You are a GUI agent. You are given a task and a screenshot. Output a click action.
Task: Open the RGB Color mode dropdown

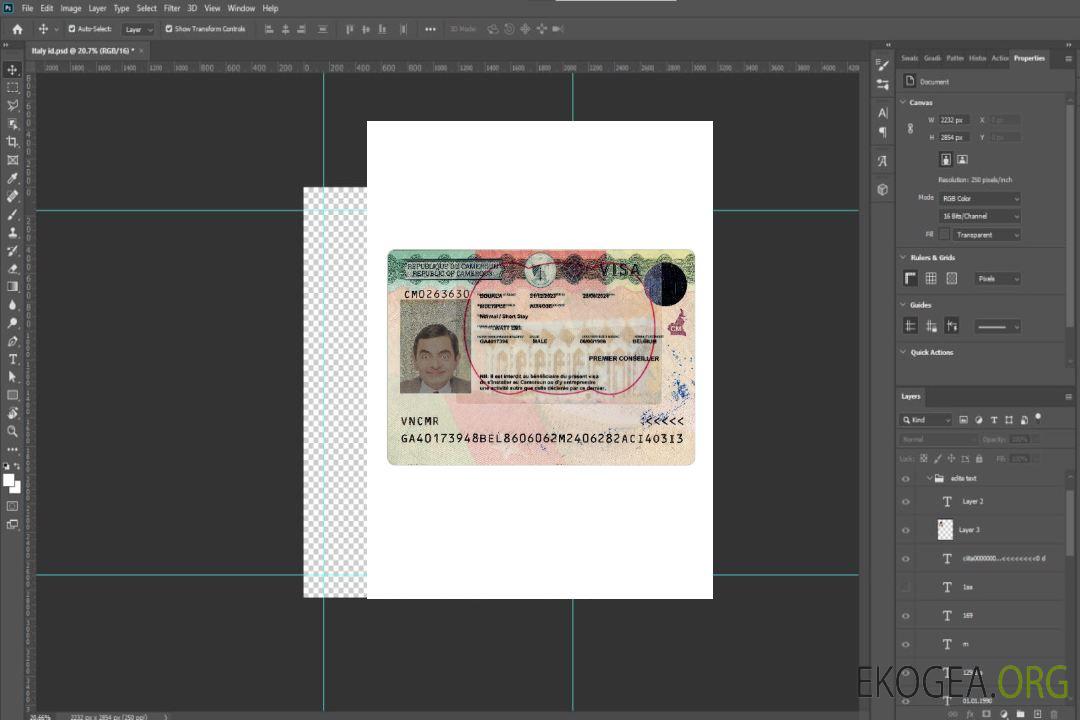[x=979, y=198]
